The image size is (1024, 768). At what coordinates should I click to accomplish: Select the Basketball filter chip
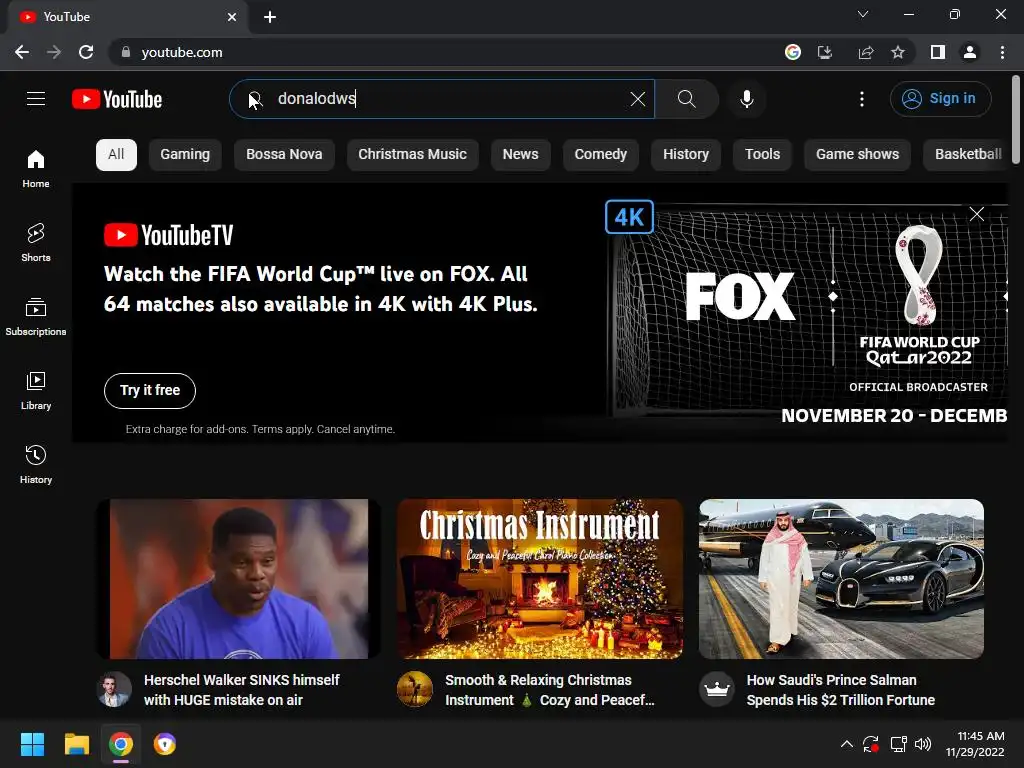[x=966, y=155]
